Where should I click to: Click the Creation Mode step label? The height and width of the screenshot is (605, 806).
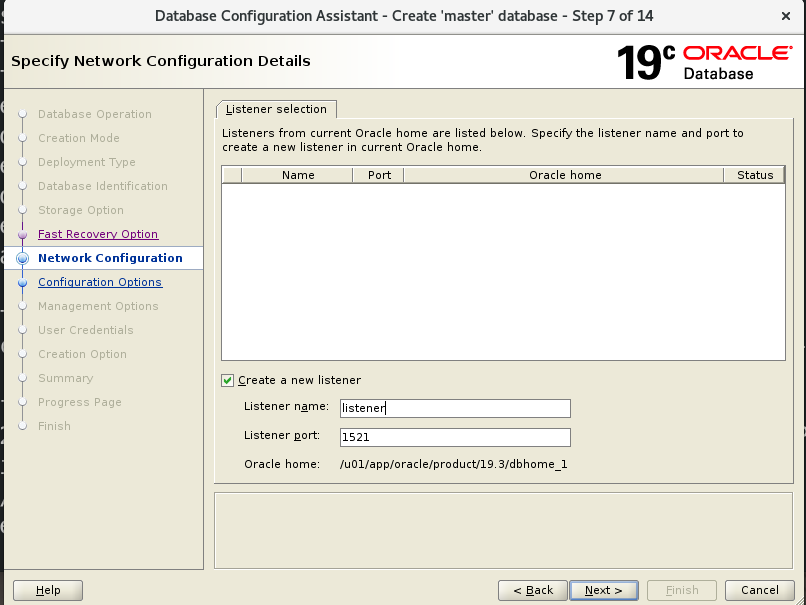pos(79,138)
